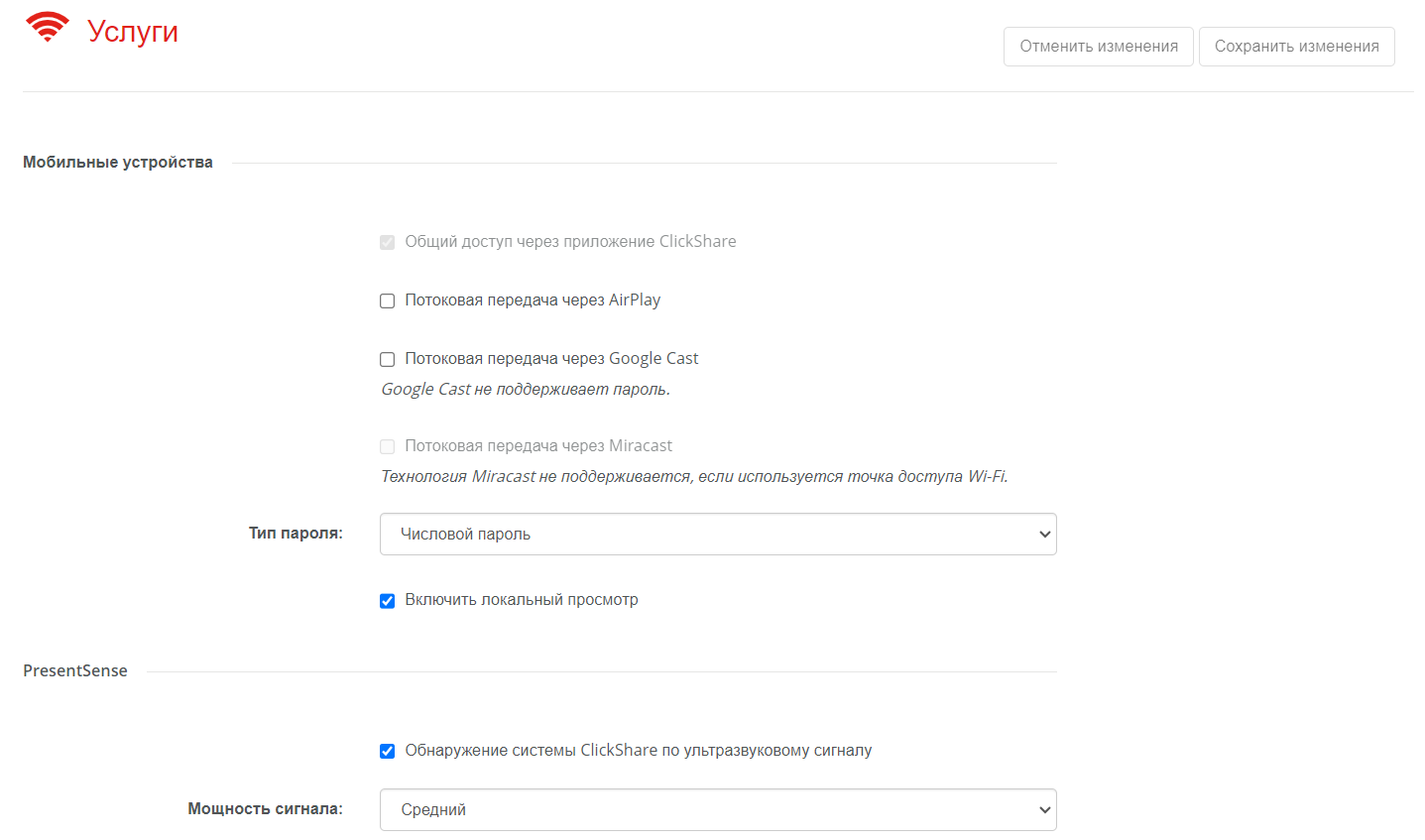Click the greyed ClickShare app sharing checkbox
The height and width of the screenshot is (840, 1425).
(388, 242)
